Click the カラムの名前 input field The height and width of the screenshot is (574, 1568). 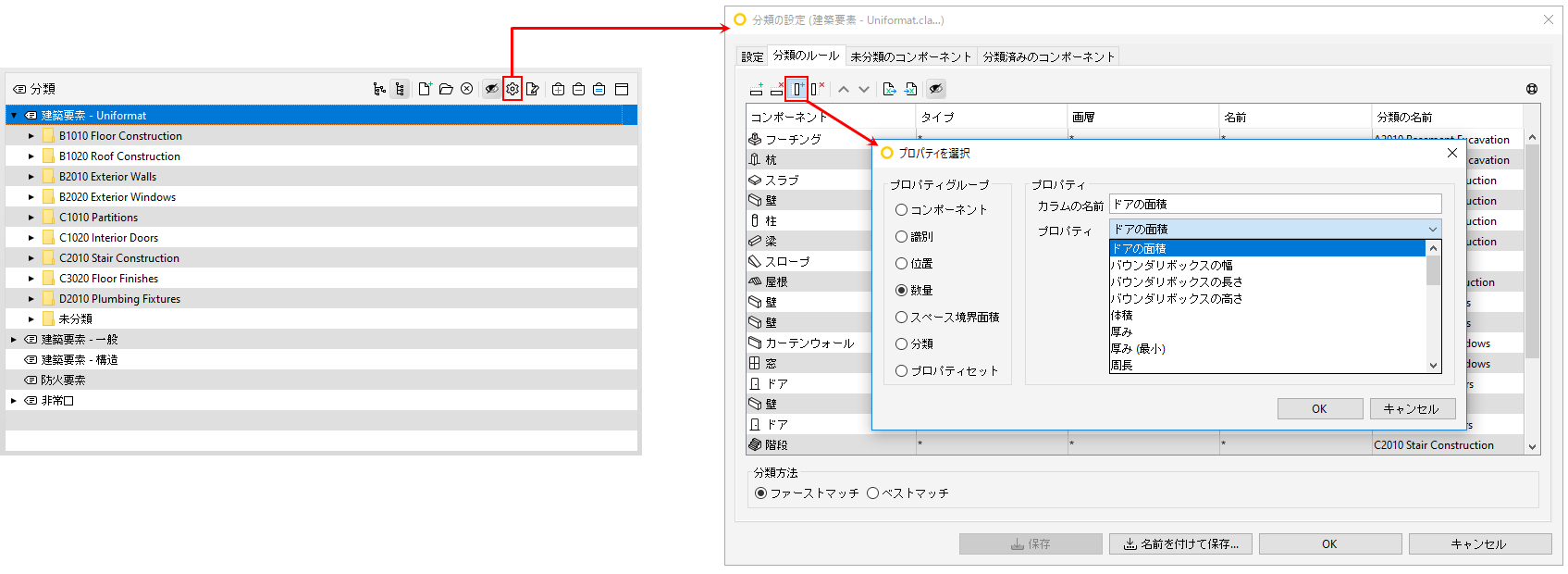point(1275,204)
